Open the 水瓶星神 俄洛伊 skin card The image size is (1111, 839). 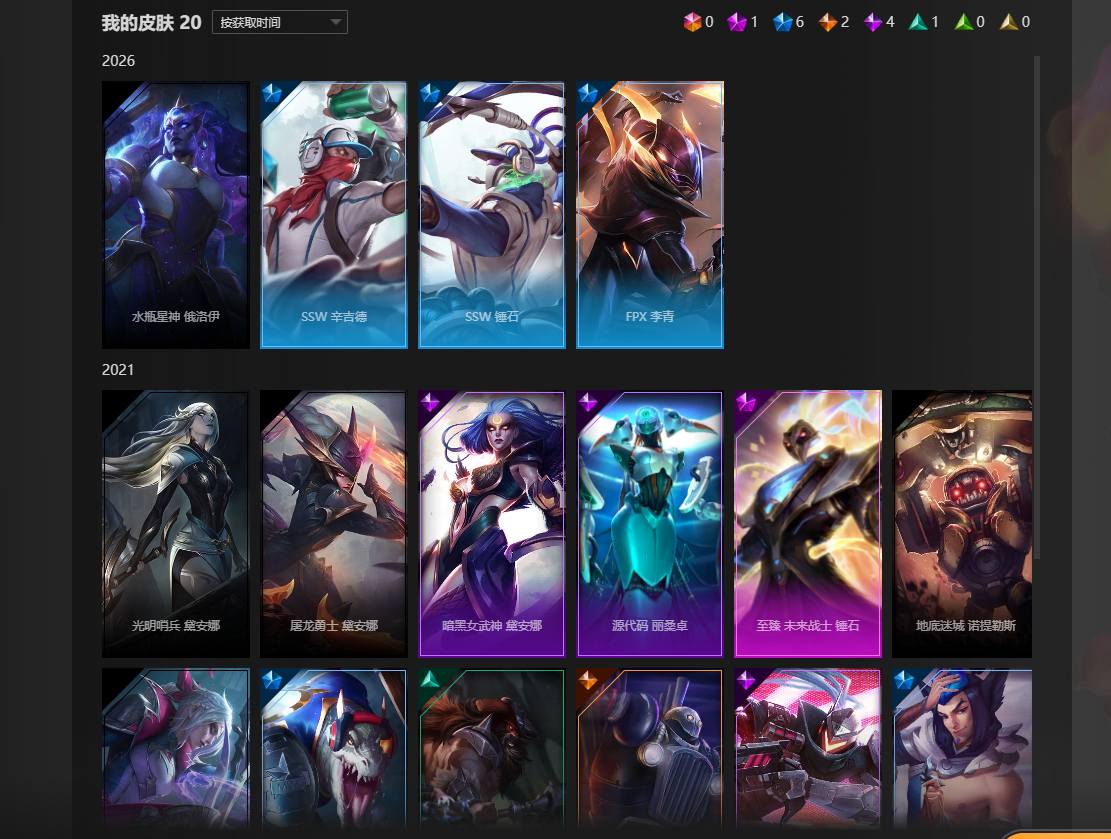click(176, 215)
